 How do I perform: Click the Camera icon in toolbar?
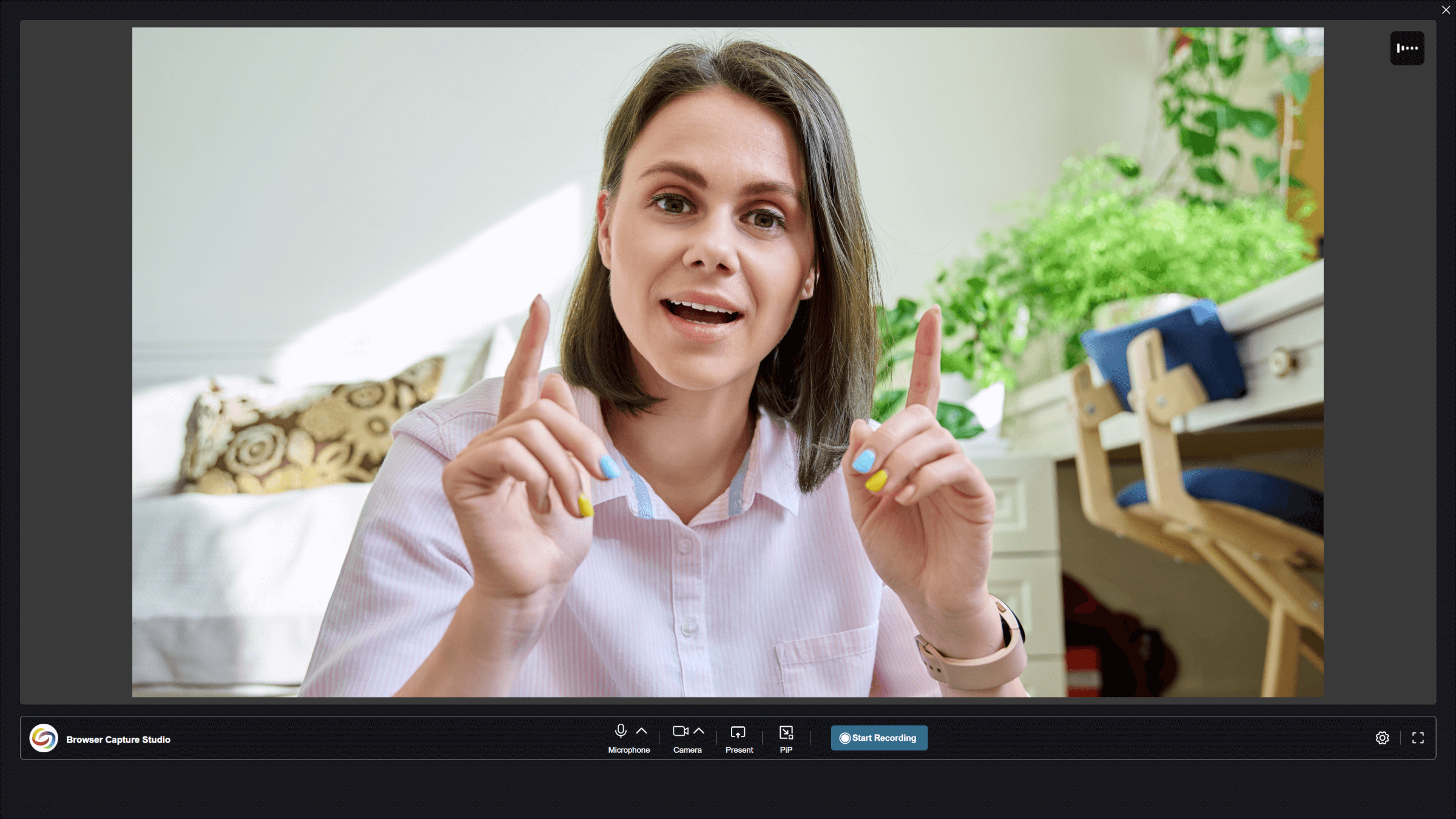(x=680, y=731)
